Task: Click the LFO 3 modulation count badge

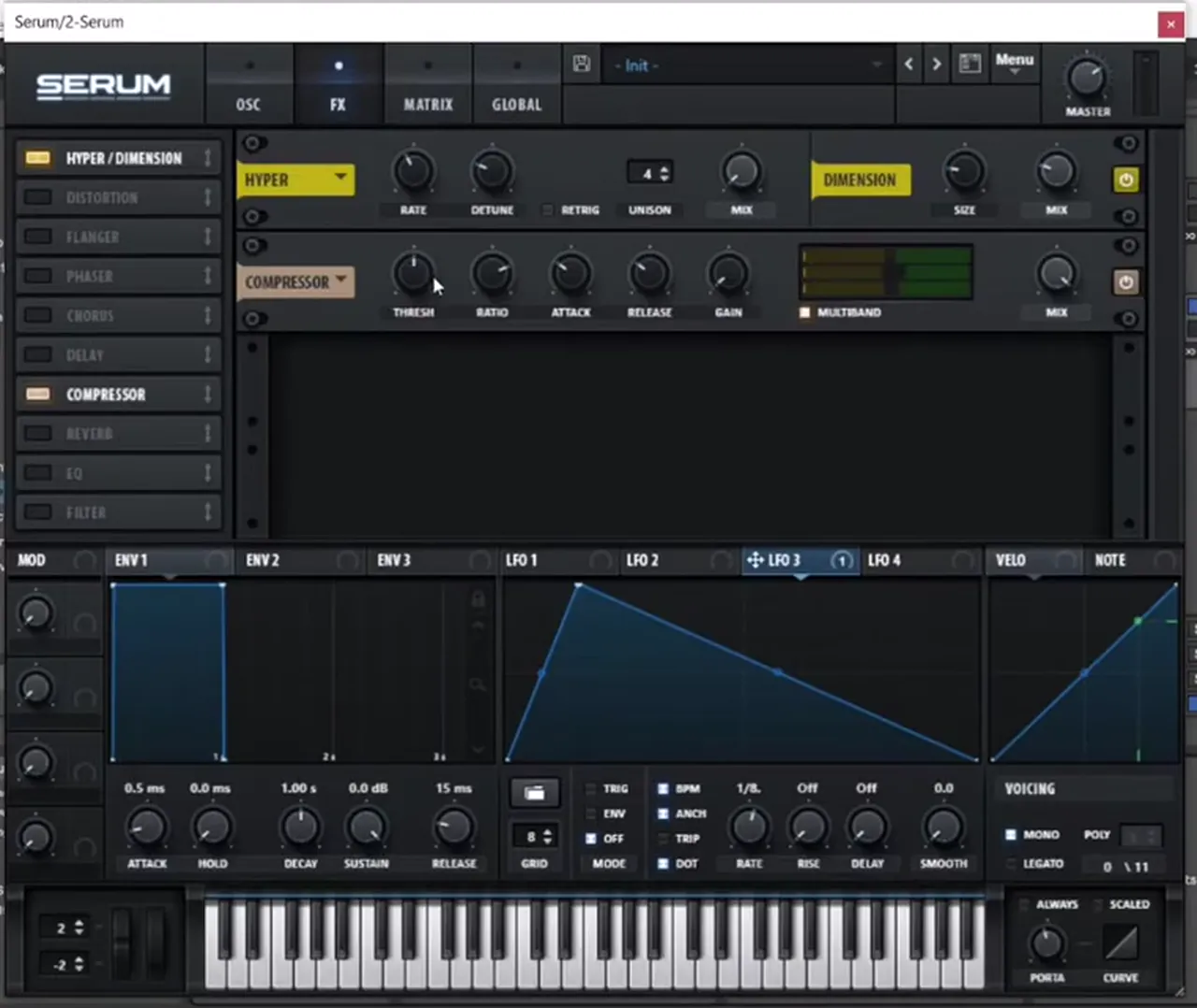Action: (x=842, y=560)
